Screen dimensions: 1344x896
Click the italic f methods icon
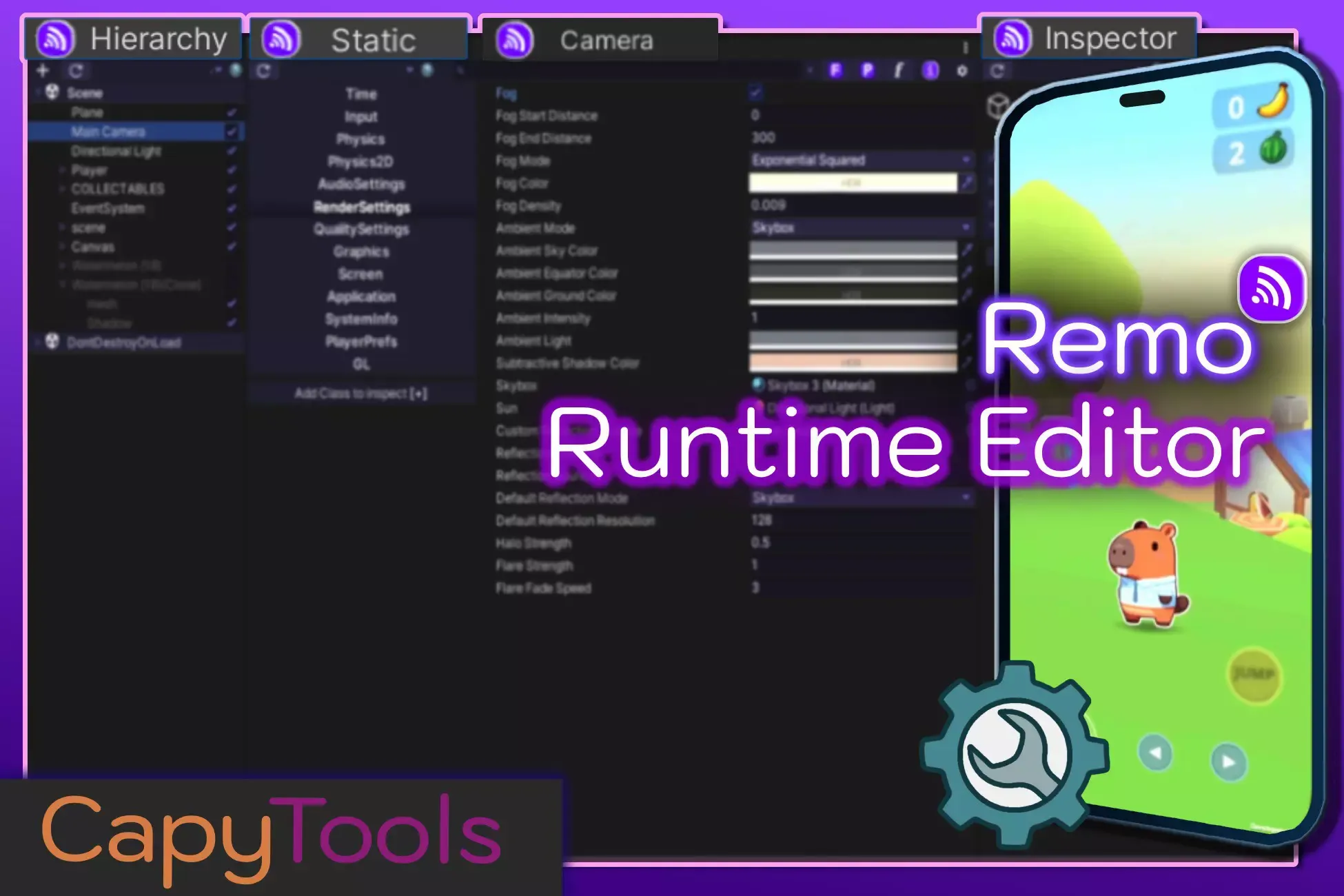point(899,70)
